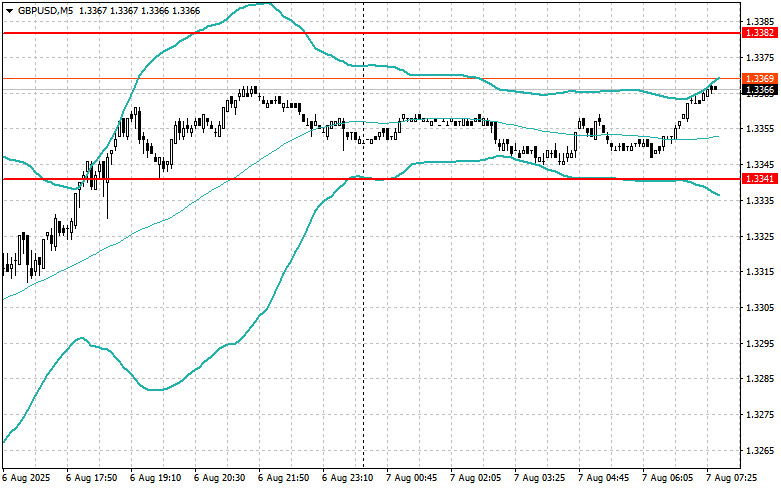Click the black 1.3366 current price tag
The width and height of the screenshot is (781, 489).
point(760,90)
